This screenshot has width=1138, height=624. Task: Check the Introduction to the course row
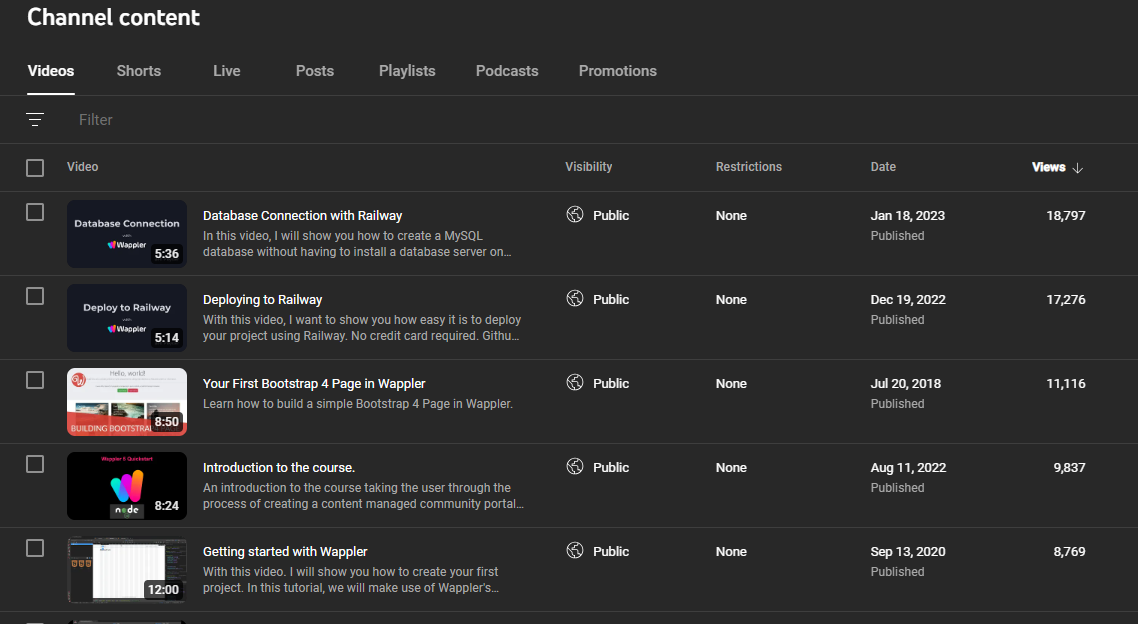click(35, 464)
